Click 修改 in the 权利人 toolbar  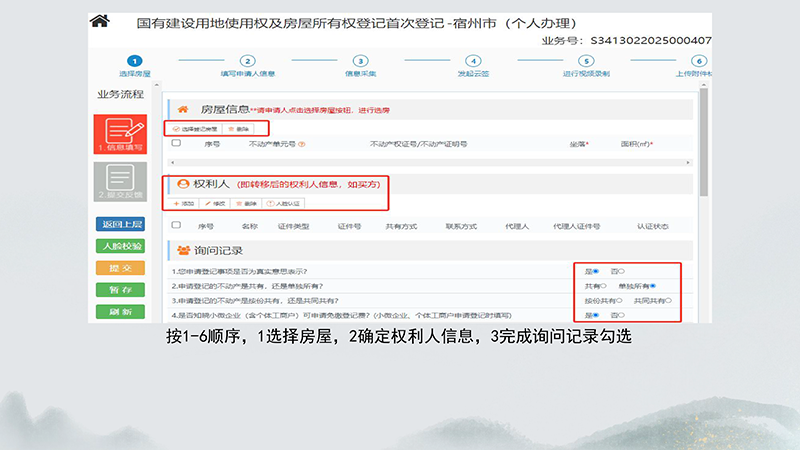(x=215, y=203)
